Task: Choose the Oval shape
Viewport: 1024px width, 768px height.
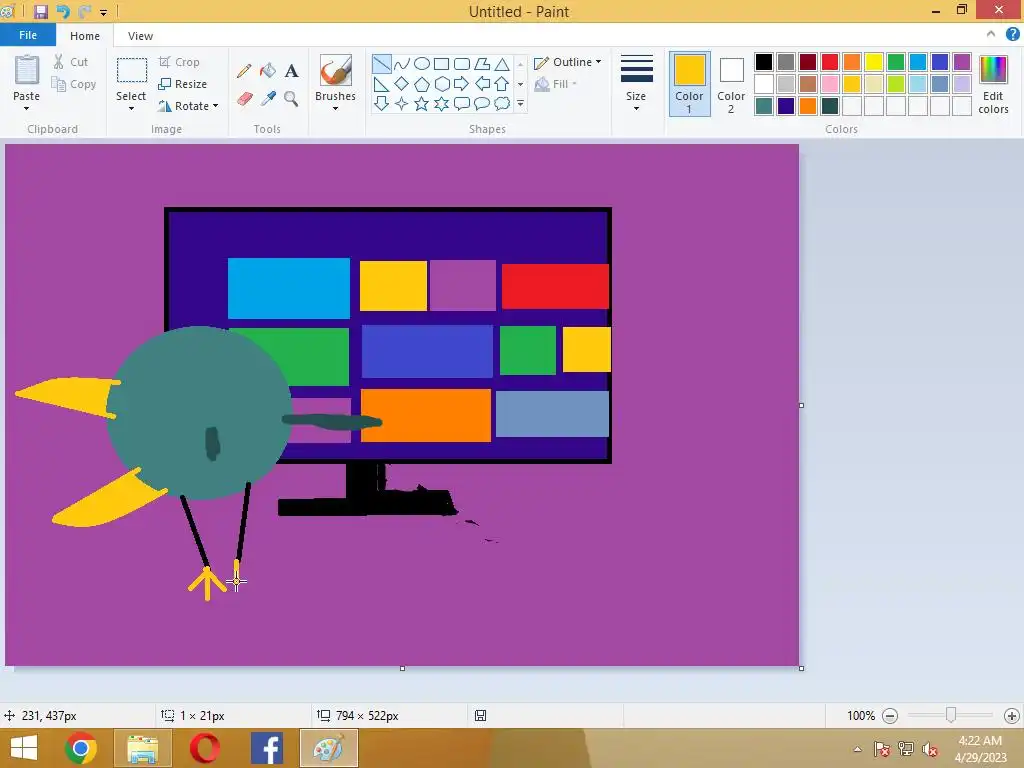Action: tap(422, 63)
